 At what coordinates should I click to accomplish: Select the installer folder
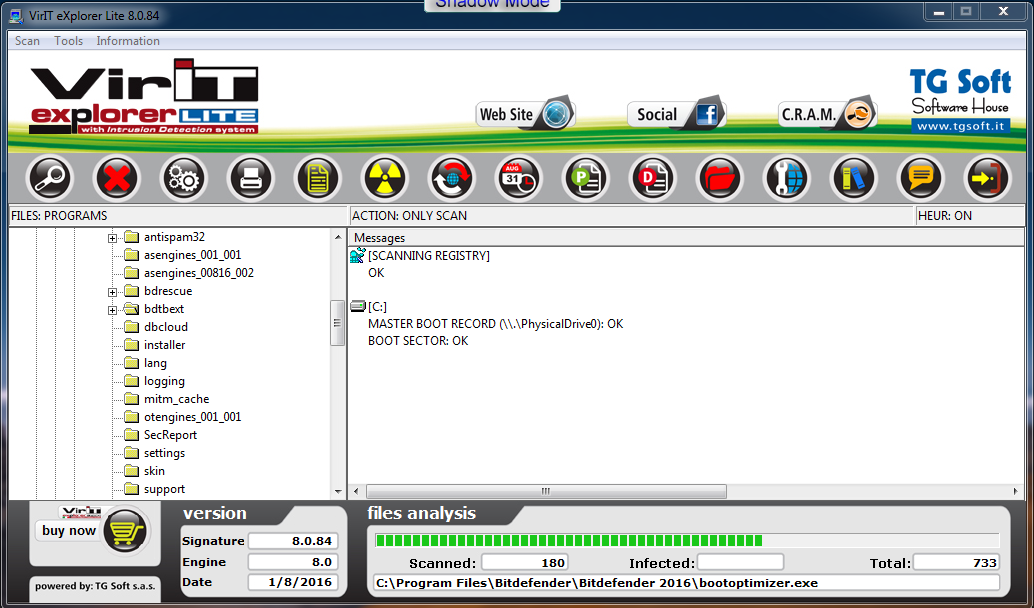pyautogui.click(x=164, y=345)
